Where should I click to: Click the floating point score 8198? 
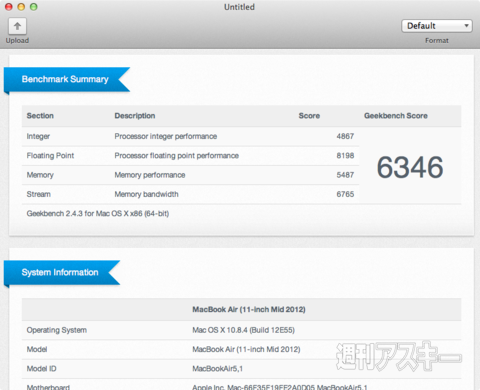point(345,156)
